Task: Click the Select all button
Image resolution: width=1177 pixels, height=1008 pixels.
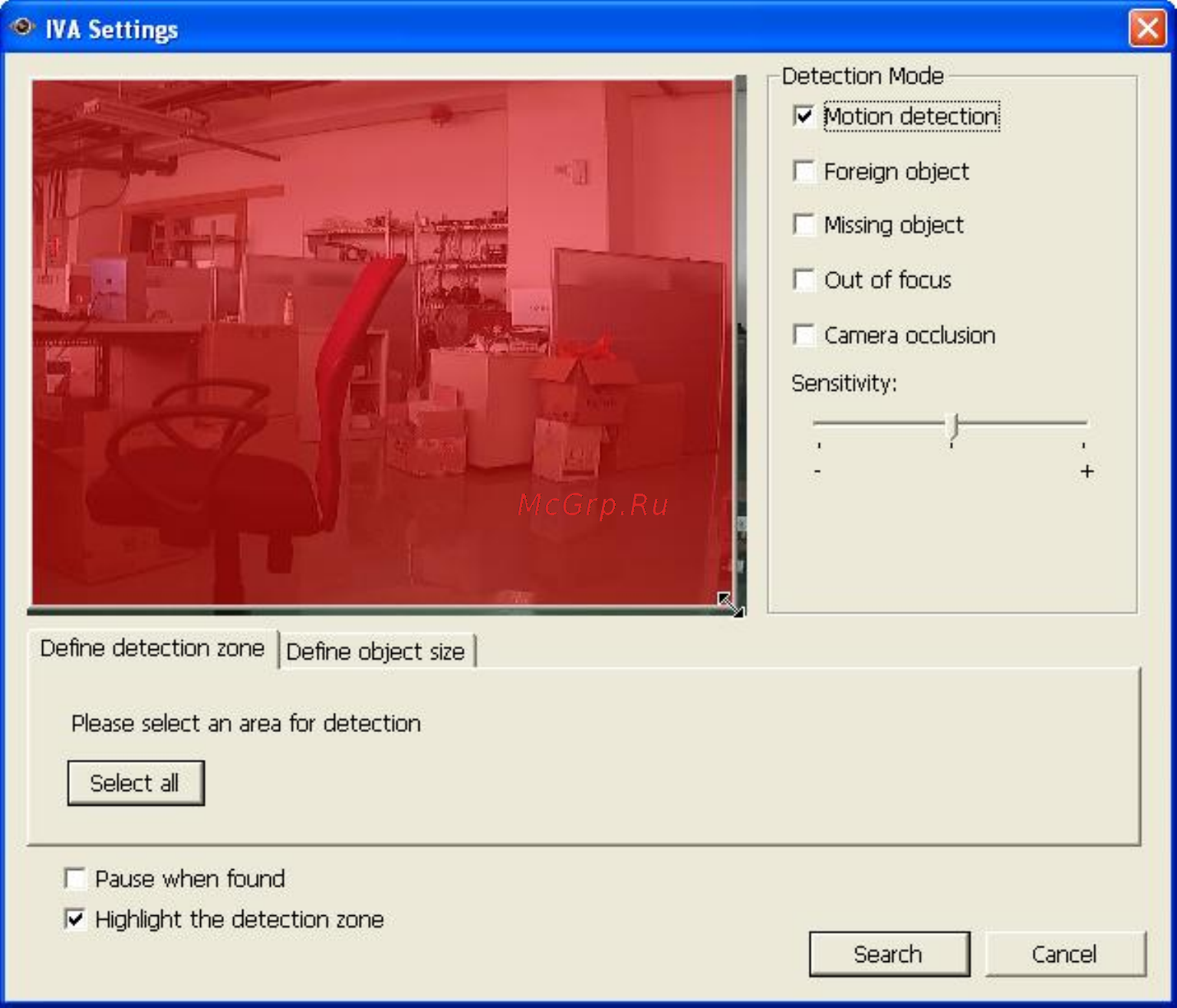Action: (x=136, y=783)
